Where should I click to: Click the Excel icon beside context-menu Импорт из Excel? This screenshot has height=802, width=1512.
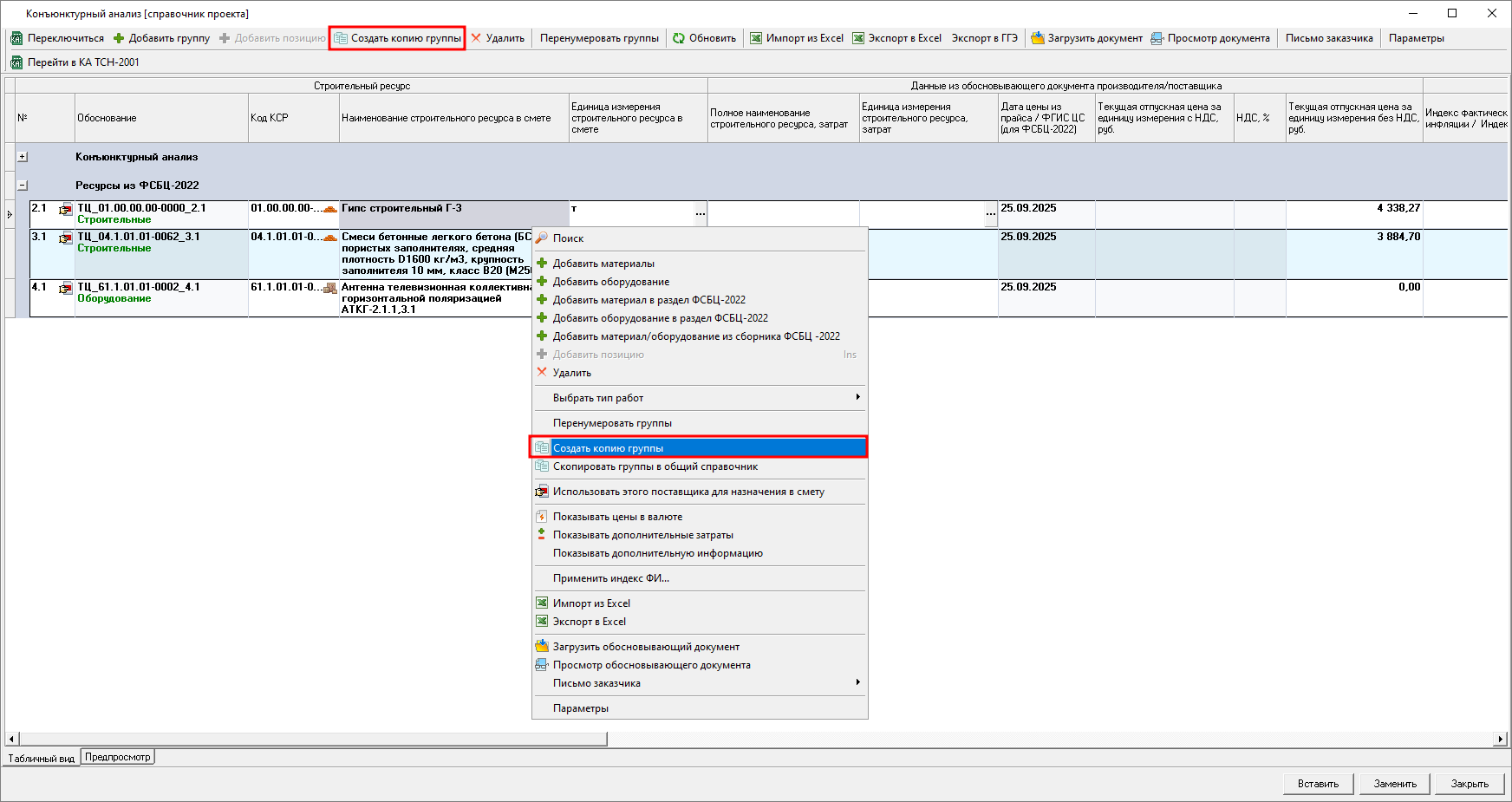[x=542, y=603]
